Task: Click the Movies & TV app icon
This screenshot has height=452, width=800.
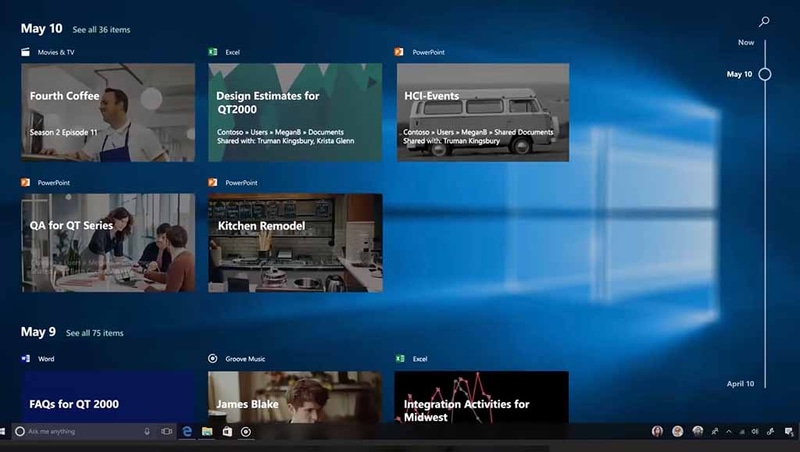Action: (26, 52)
